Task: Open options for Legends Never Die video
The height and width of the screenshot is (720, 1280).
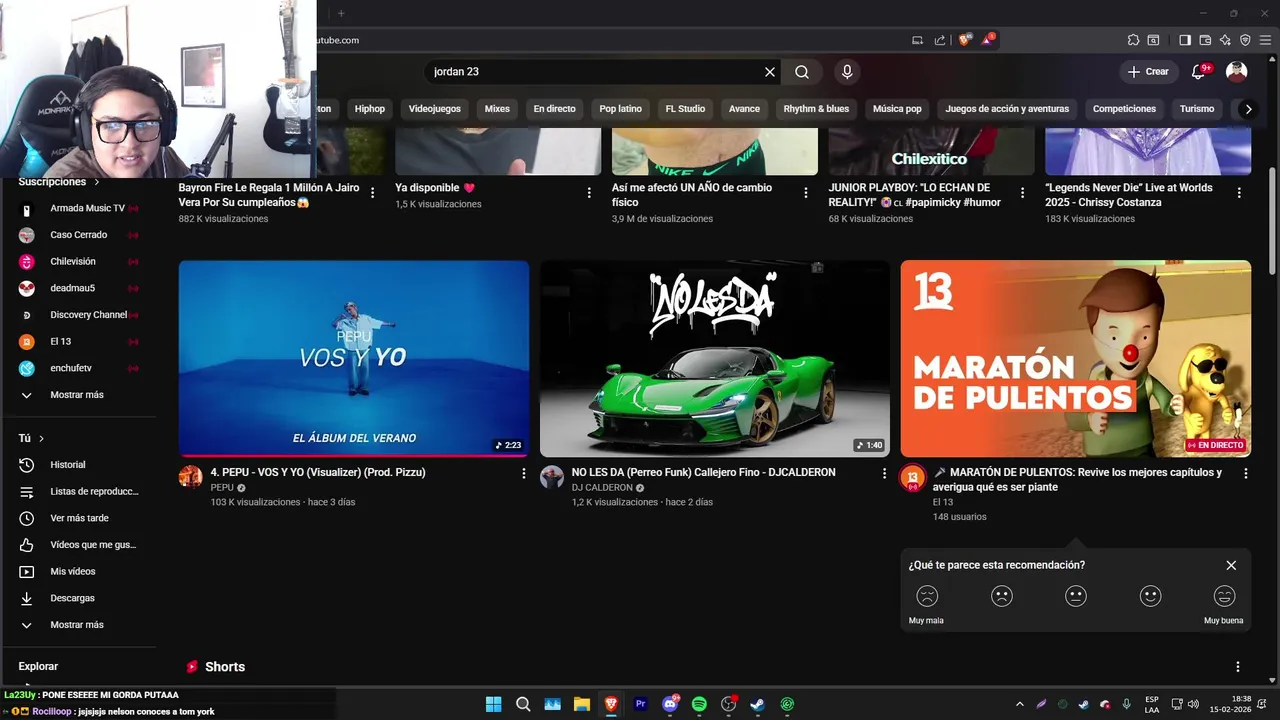Action: click(x=1239, y=193)
